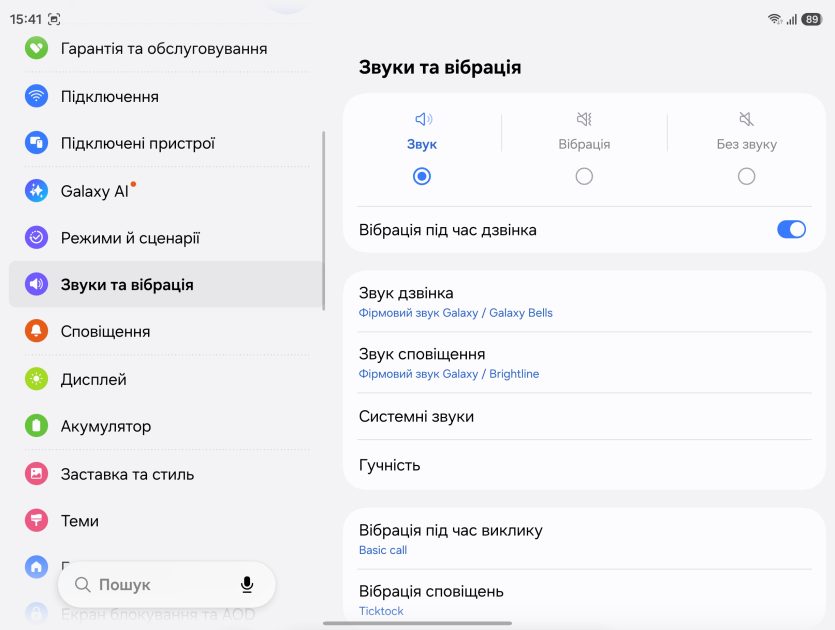Open Дисплей settings
The height and width of the screenshot is (630, 835).
point(166,379)
